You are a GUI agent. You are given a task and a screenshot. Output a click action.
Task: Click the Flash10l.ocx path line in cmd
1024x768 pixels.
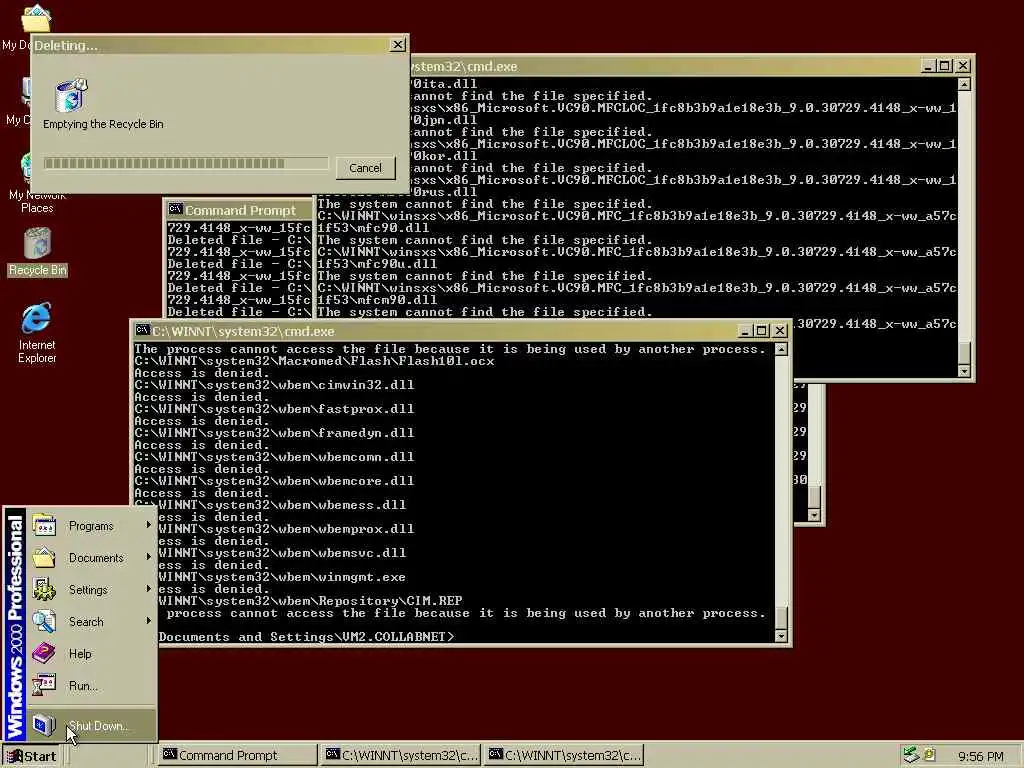(314, 361)
